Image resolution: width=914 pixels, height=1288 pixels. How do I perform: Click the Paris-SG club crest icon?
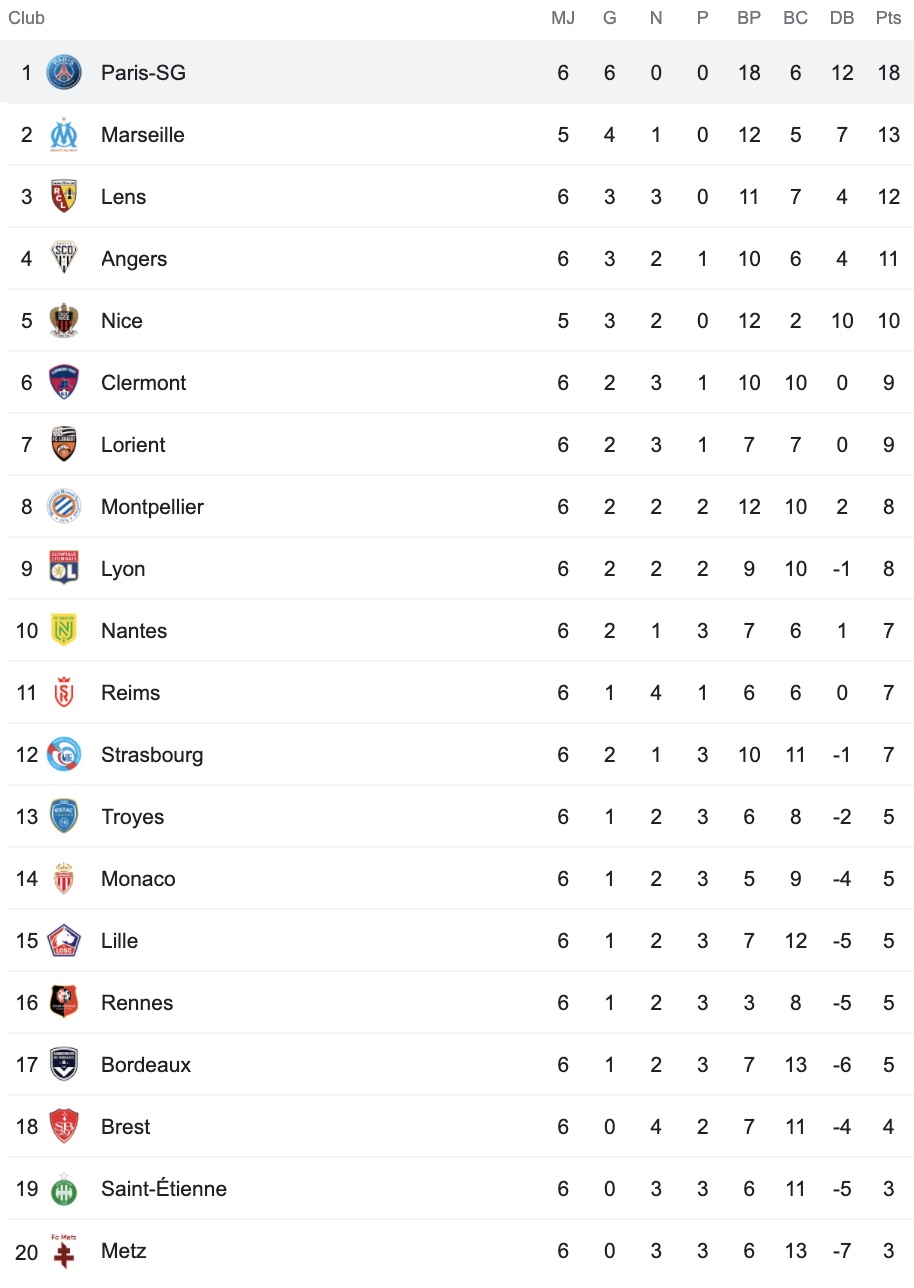pyautogui.click(x=64, y=73)
